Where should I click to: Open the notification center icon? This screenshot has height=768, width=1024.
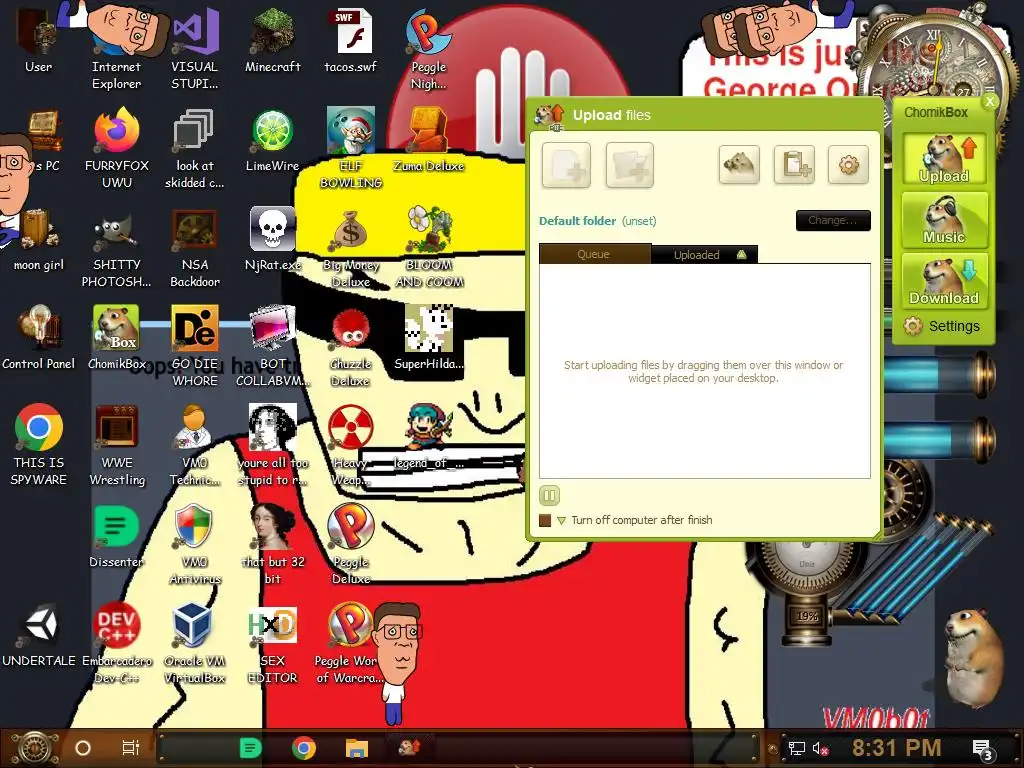pyautogui.click(x=983, y=750)
